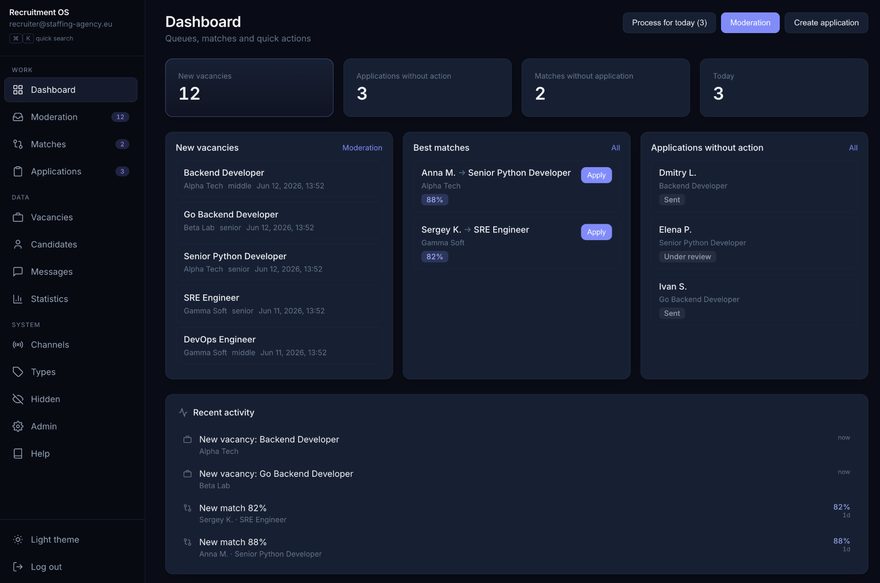The width and height of the screenshot is (880, 583).
Task: Open SRE Engineer in New vacancies list
Action: coord(279,304)
